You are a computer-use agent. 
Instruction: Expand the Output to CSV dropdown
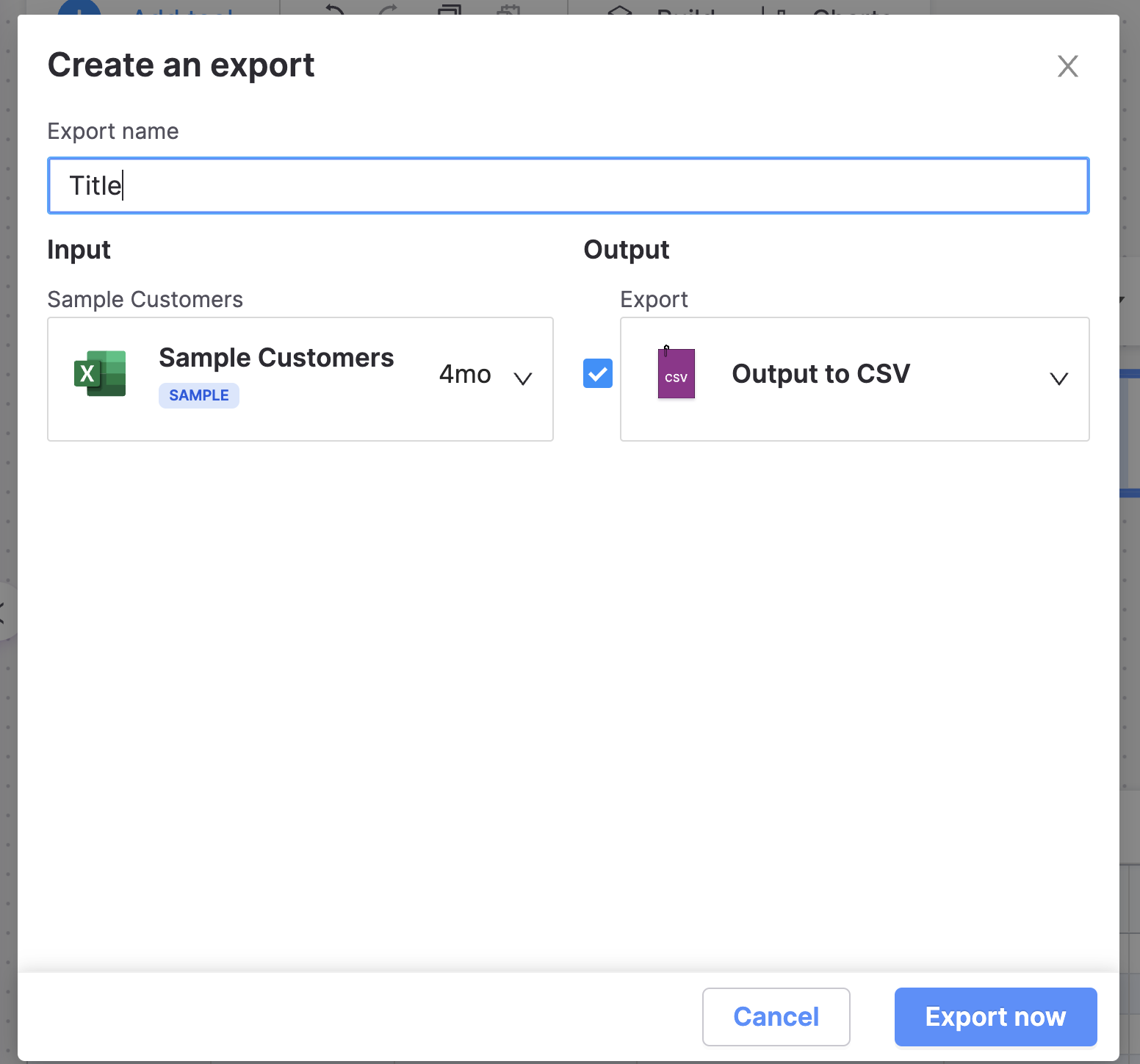(1058, 379)
